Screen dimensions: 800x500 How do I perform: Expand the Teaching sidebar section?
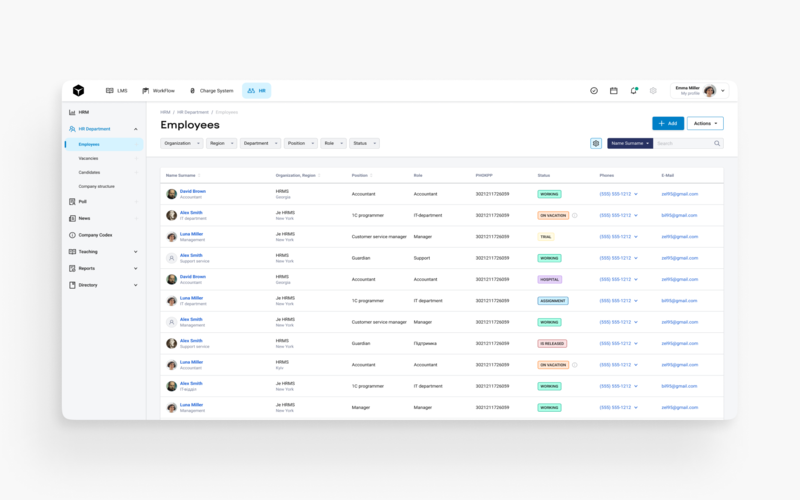pyautogui.click(x=136, y=252)
